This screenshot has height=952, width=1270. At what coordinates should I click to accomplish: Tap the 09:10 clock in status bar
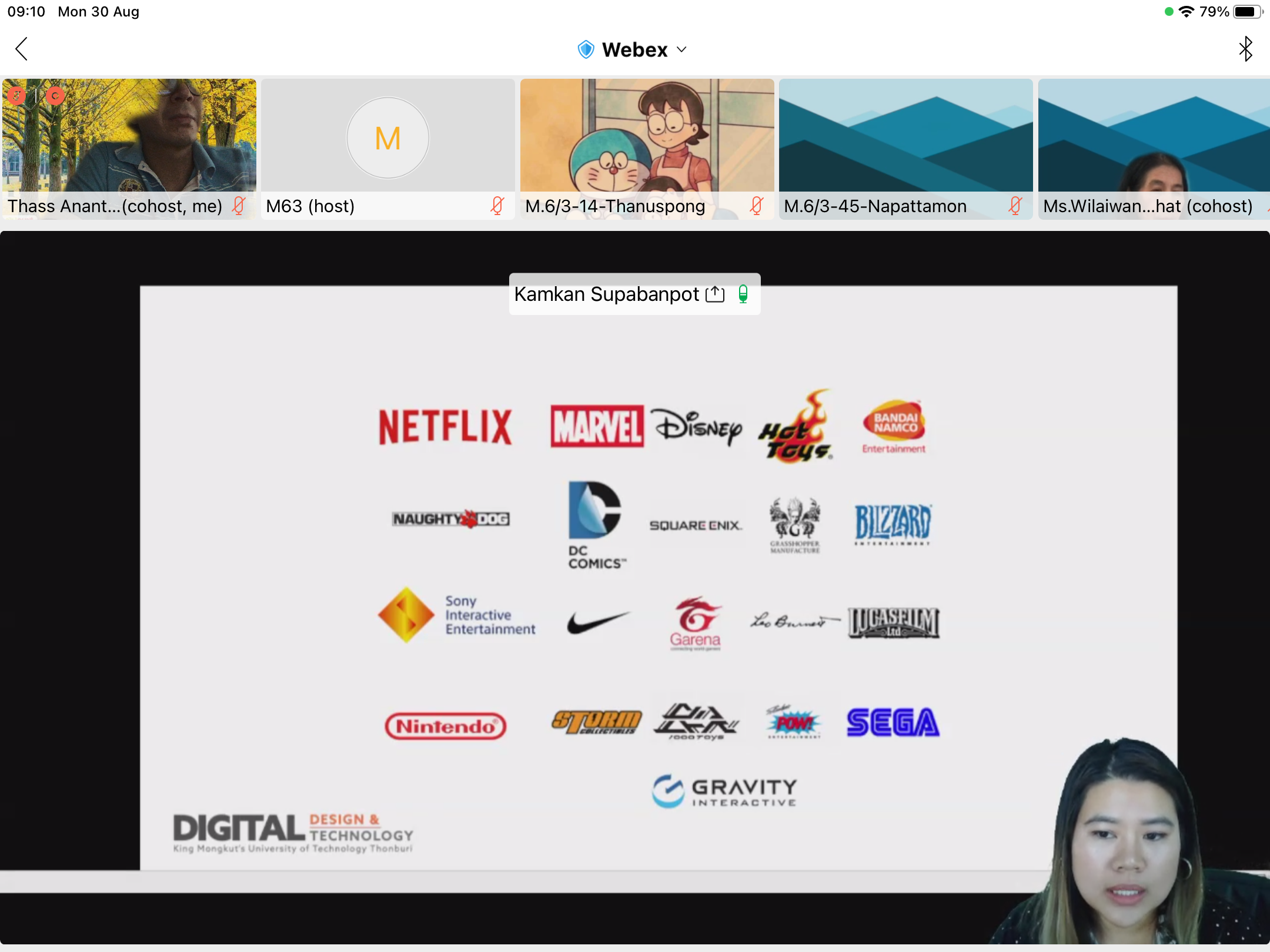pyautogui.click(x=26, y=12)
